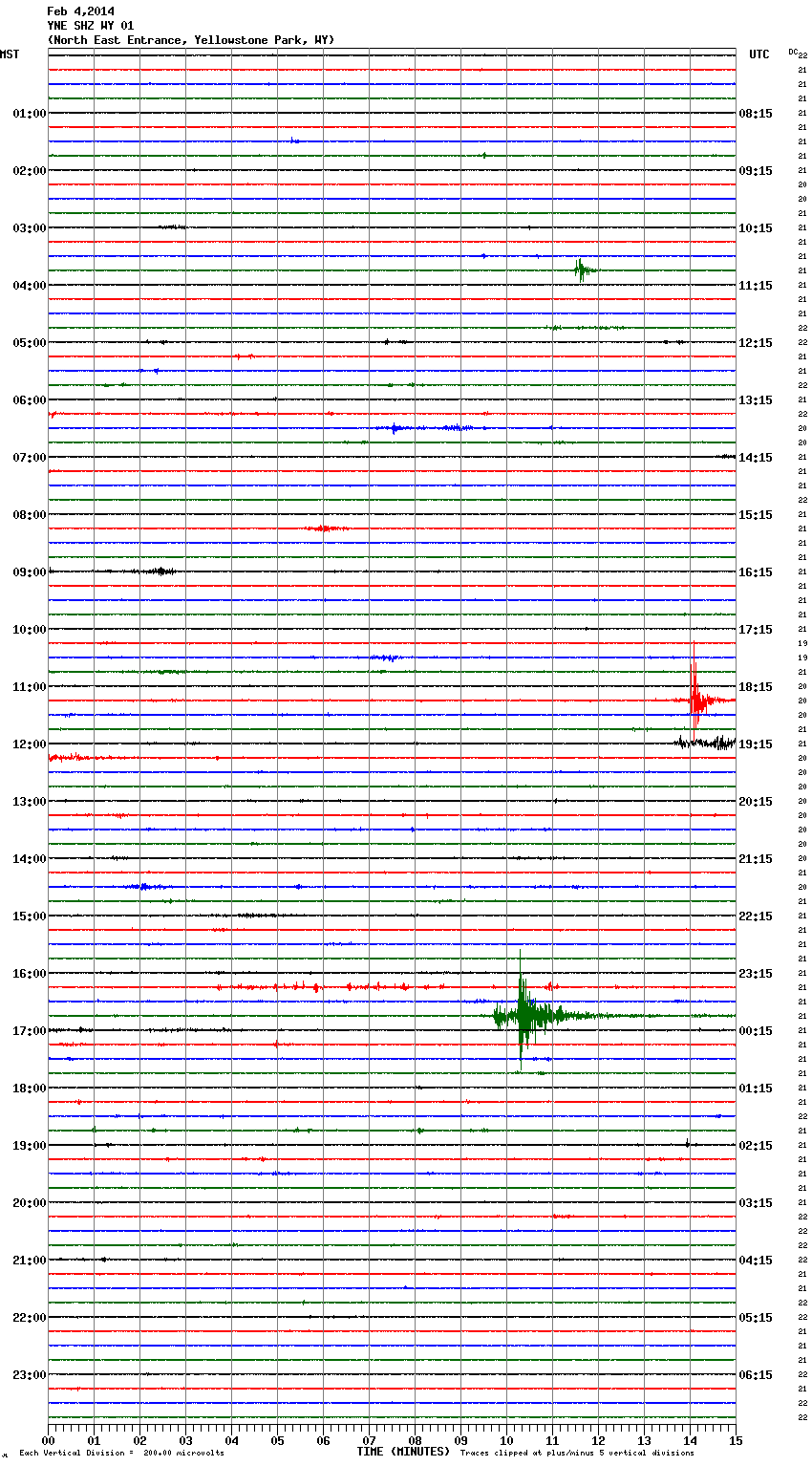The image size is (812, 1466).
Task: Click the "MST" time zone header
Action: [x=10, y=54]
